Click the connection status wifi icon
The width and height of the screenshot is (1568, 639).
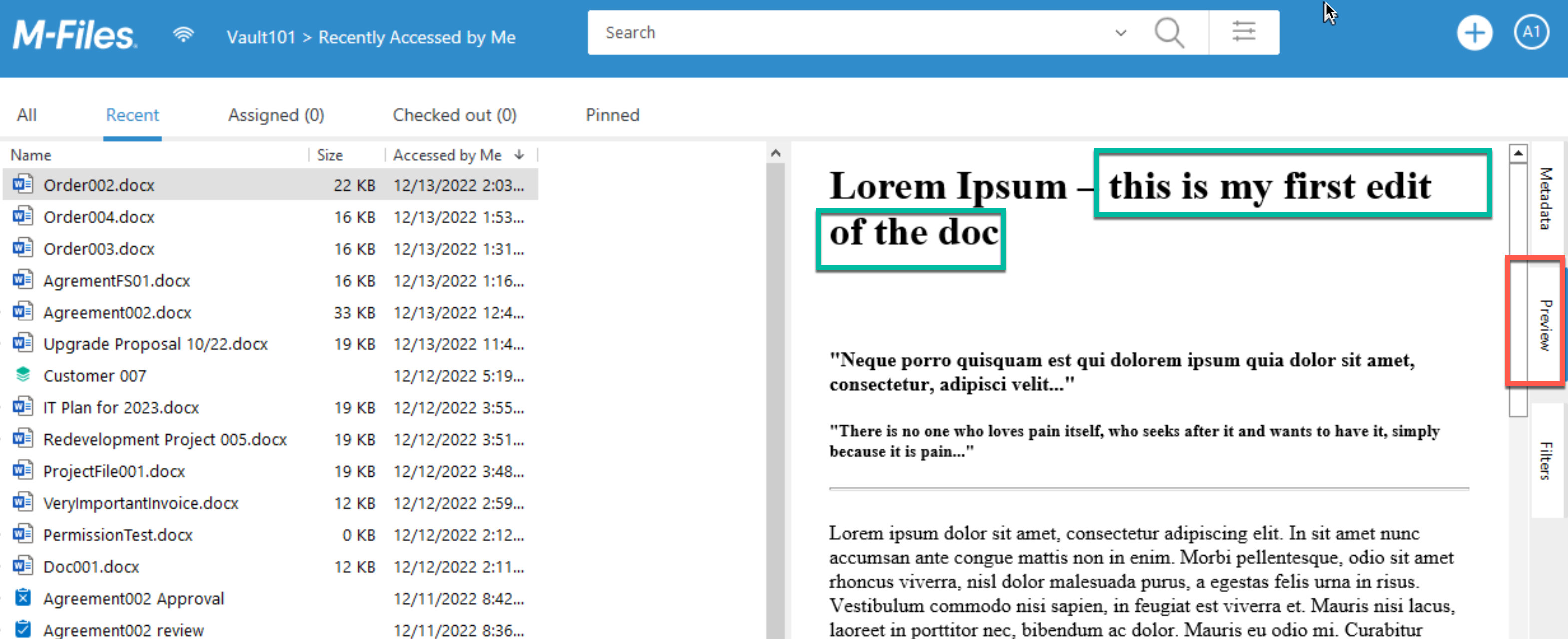(x=183, y=35)
